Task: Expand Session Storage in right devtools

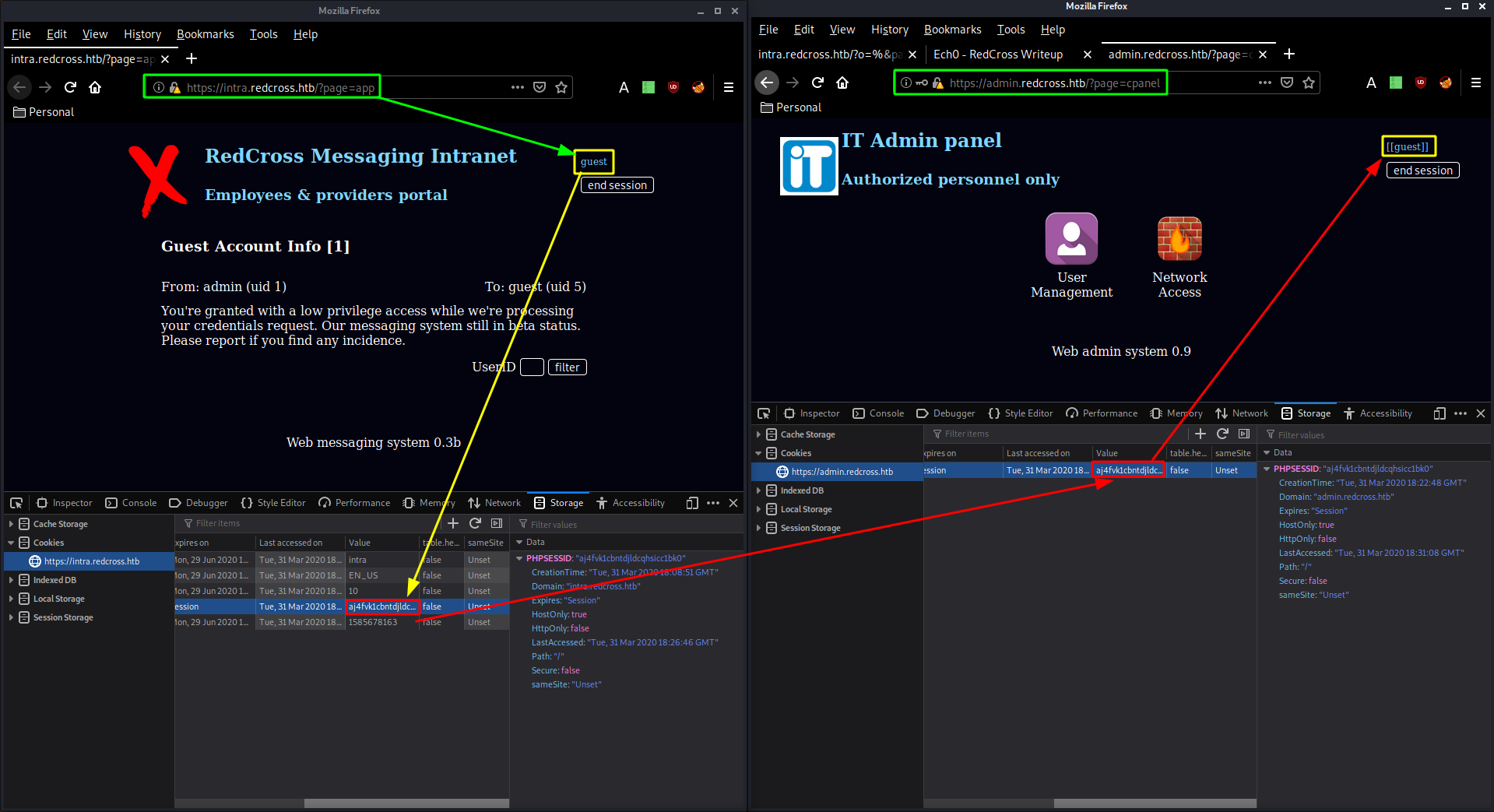Action: pos(759,528)
